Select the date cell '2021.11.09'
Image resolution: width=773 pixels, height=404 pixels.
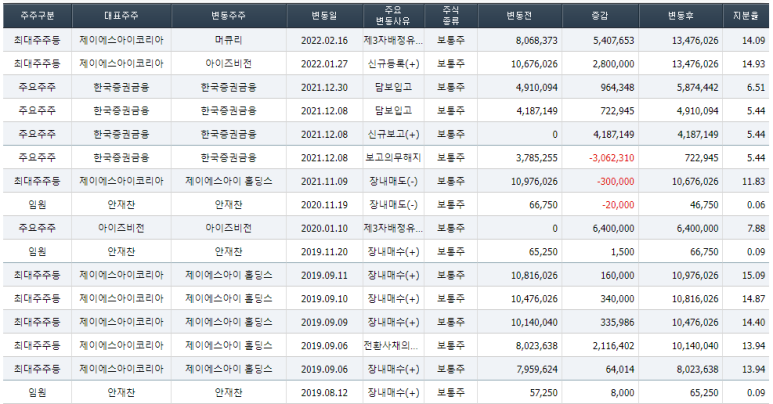click(x=324, y=182)
